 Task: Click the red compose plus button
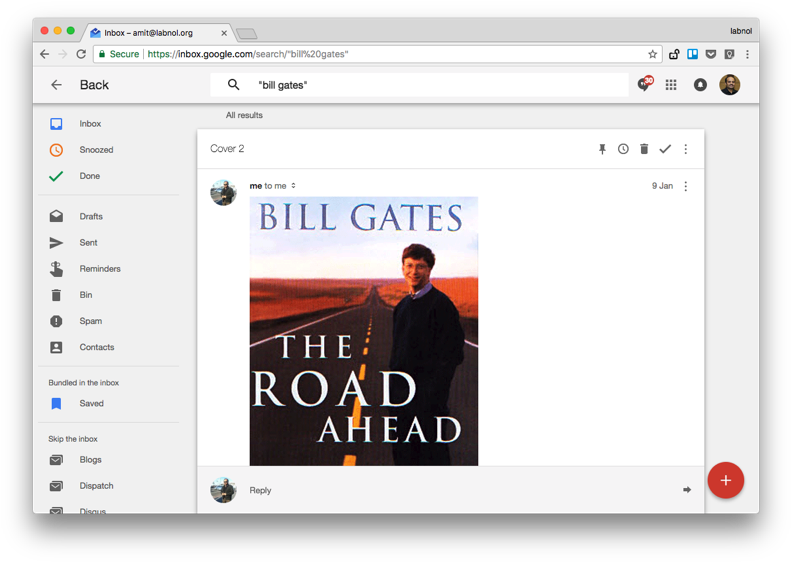click(725, 480)
